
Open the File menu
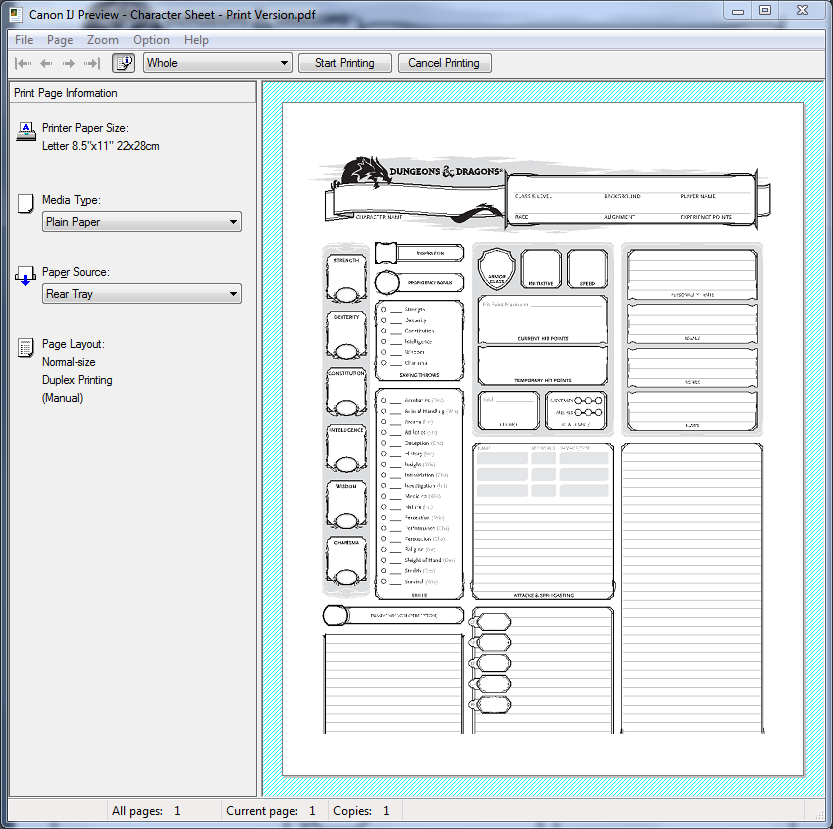tap(24, 40)
